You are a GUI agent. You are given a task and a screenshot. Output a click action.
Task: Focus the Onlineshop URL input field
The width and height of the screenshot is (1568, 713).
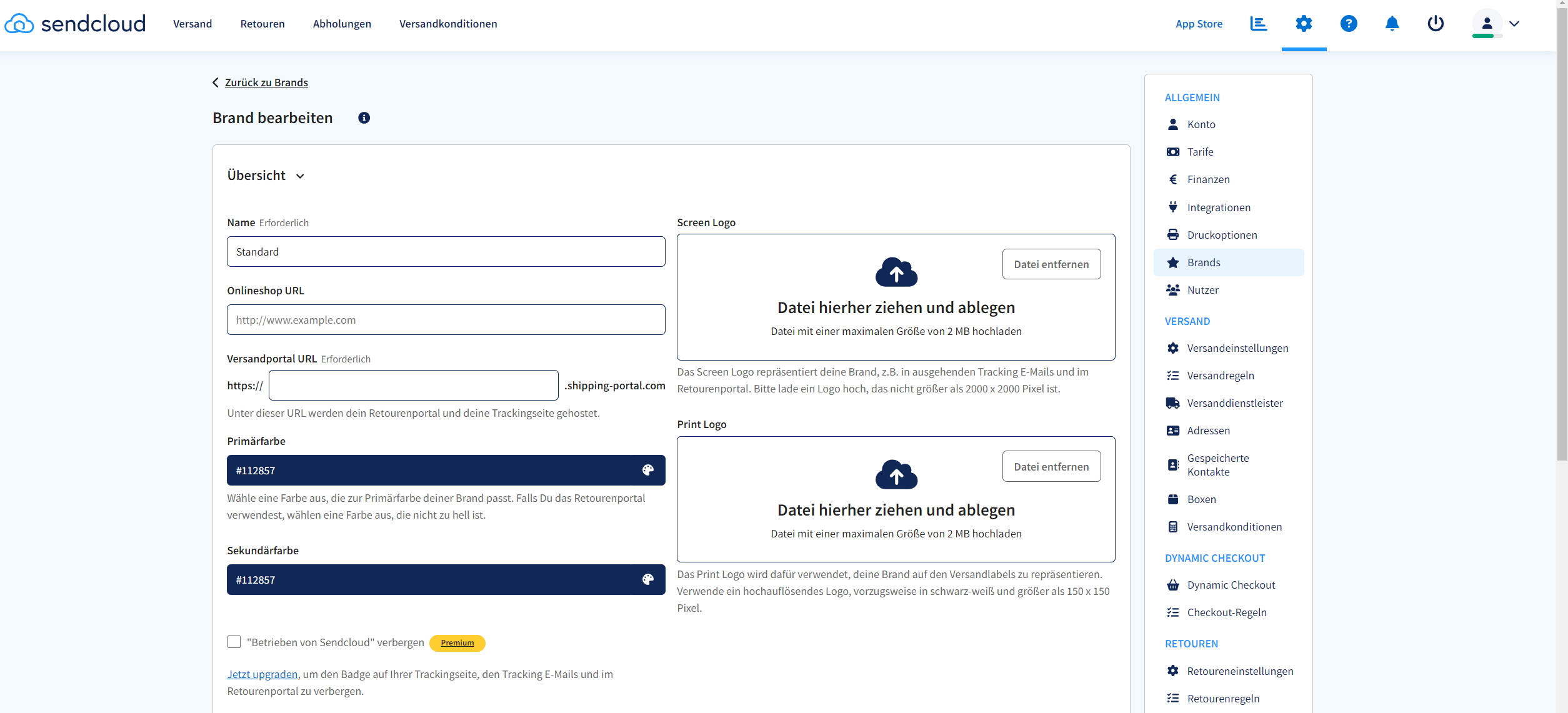446,320
